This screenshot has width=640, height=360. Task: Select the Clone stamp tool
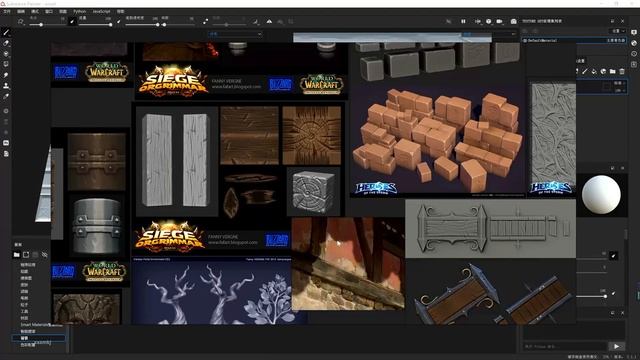coord(6,86)
